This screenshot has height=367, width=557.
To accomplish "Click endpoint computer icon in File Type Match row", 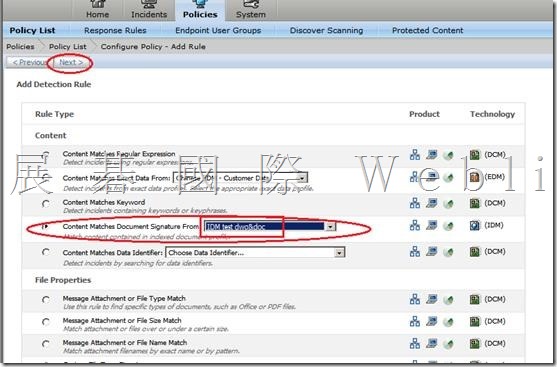I will (x=432, y=299).
